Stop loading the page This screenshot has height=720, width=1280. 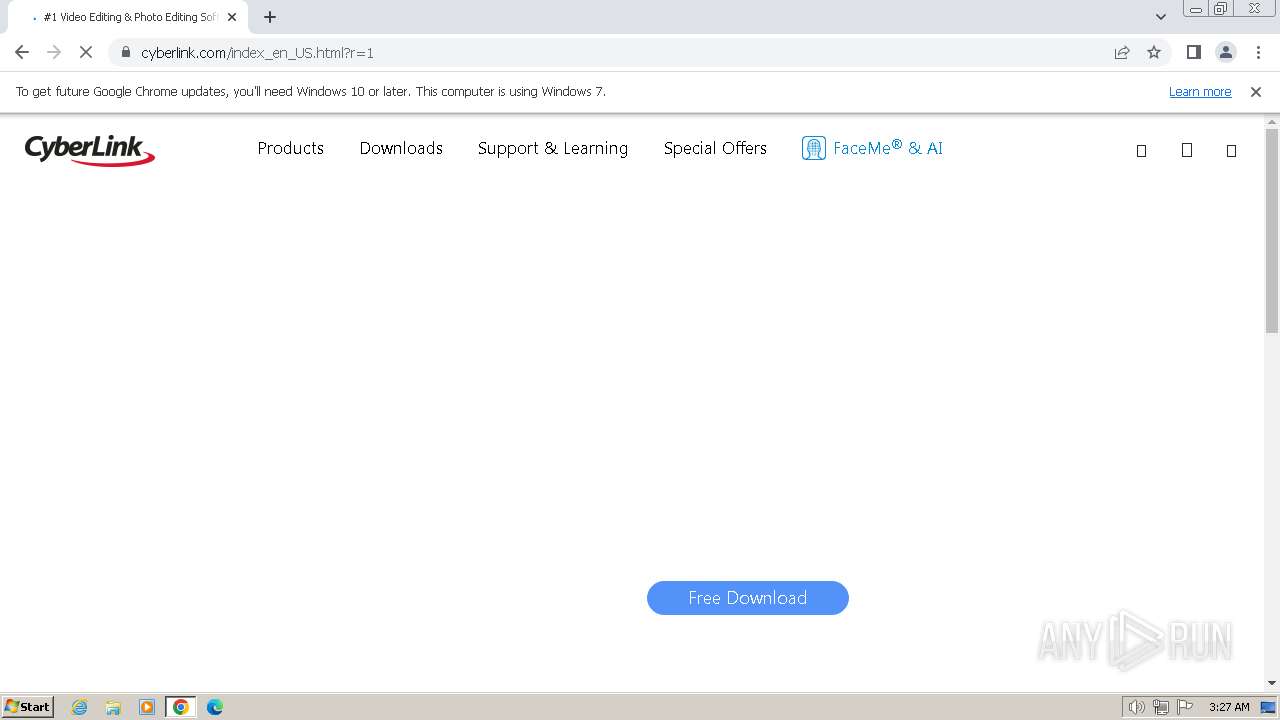(x=86, y=52)
